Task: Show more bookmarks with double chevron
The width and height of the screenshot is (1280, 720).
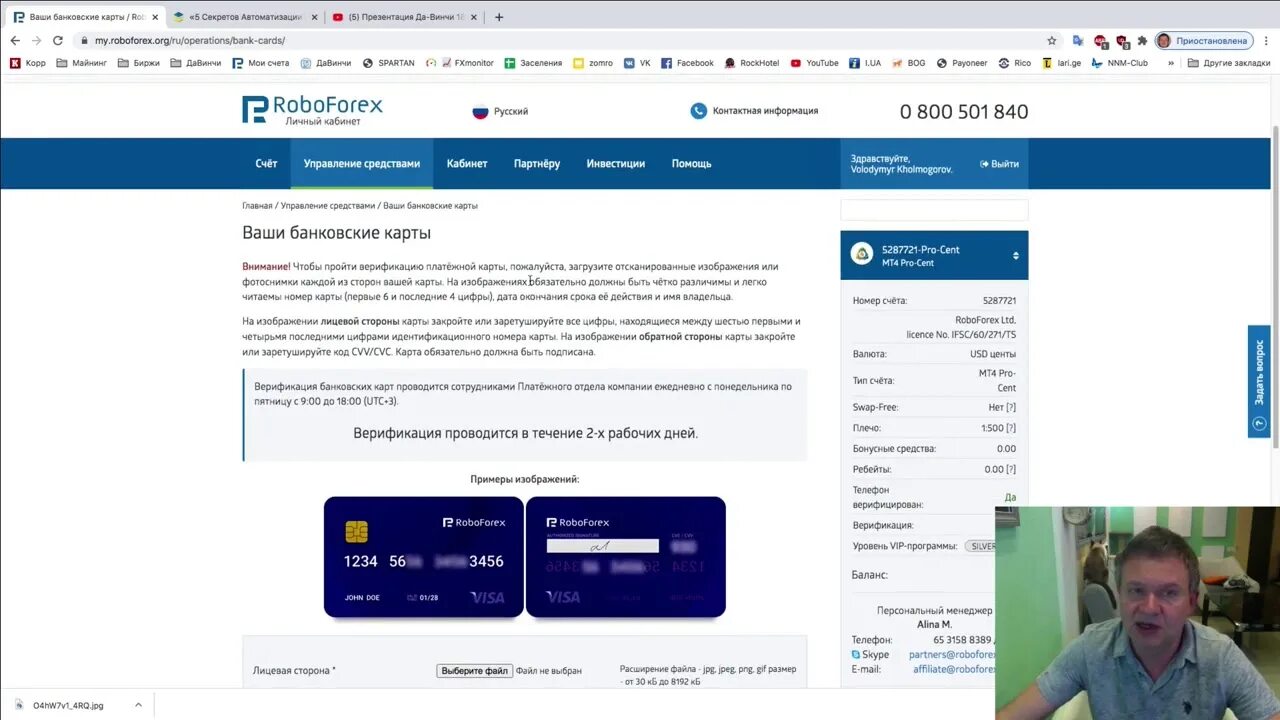Action: (x=1171, y=63)
